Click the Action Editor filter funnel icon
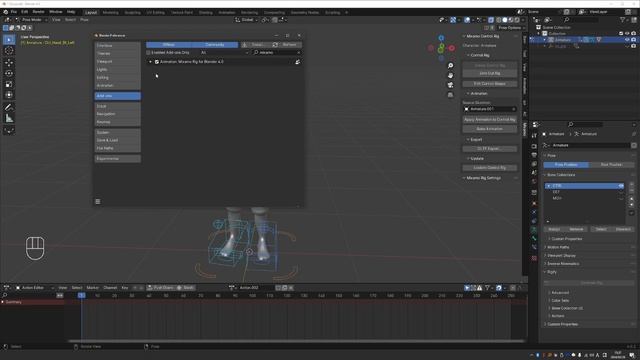Viewport: 640px width, 360px height. point(487,288)
